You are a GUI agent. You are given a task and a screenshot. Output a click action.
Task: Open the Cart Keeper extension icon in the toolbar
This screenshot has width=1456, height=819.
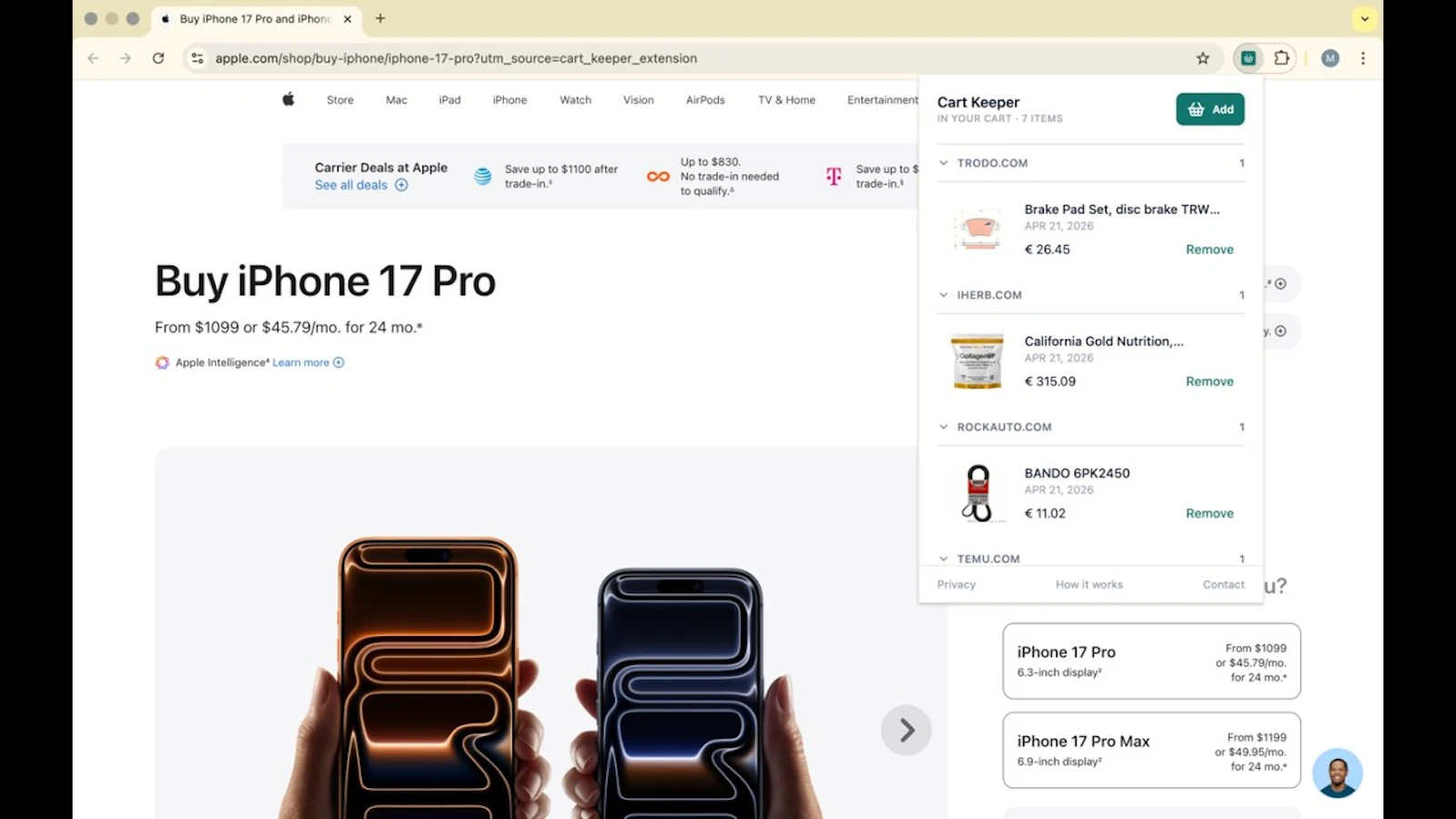point(1248,57)
